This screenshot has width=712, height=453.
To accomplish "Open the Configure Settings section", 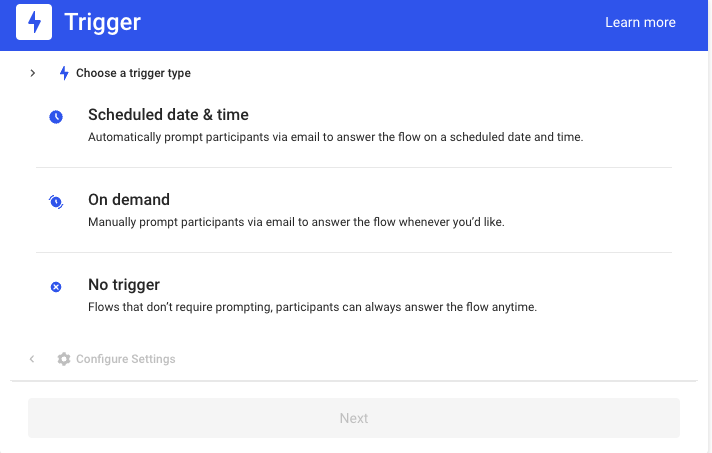I will pos(126,359).
